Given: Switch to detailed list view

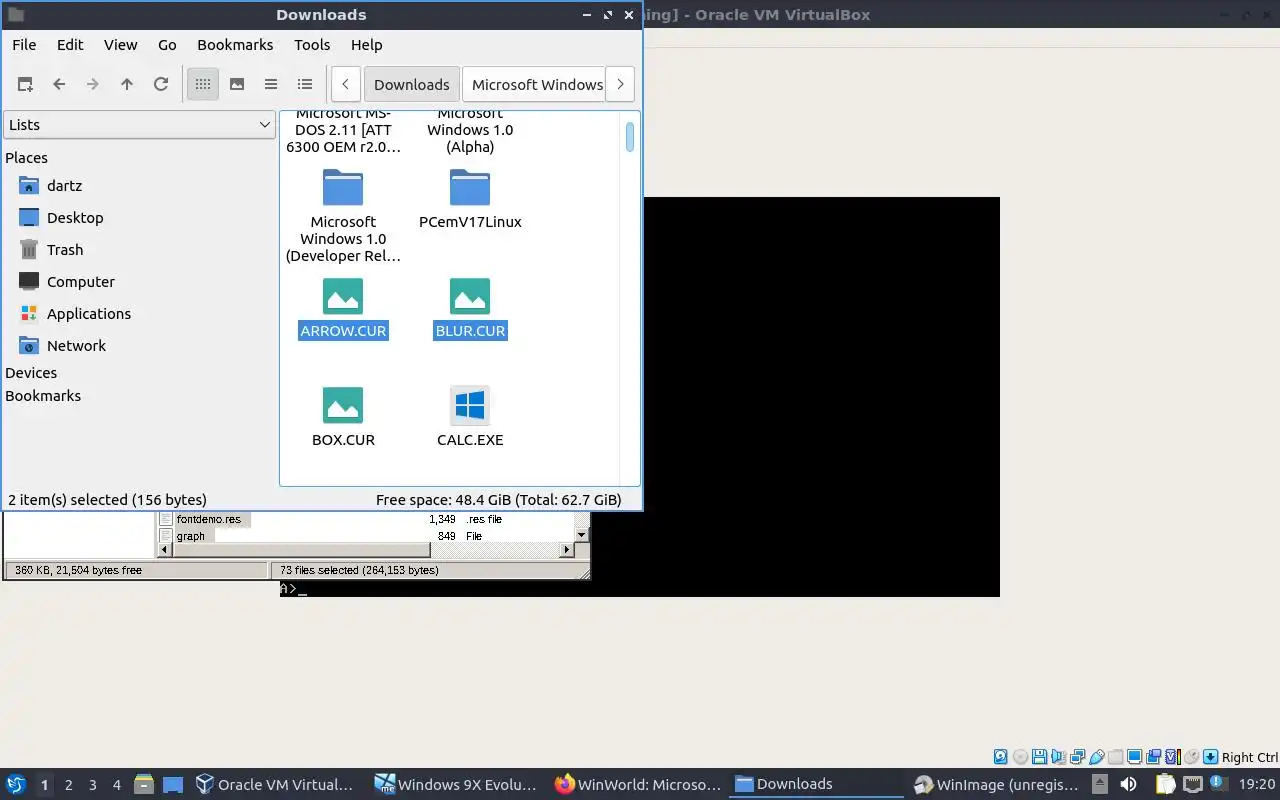Looking at the screenshot, I should pos(305,85).
